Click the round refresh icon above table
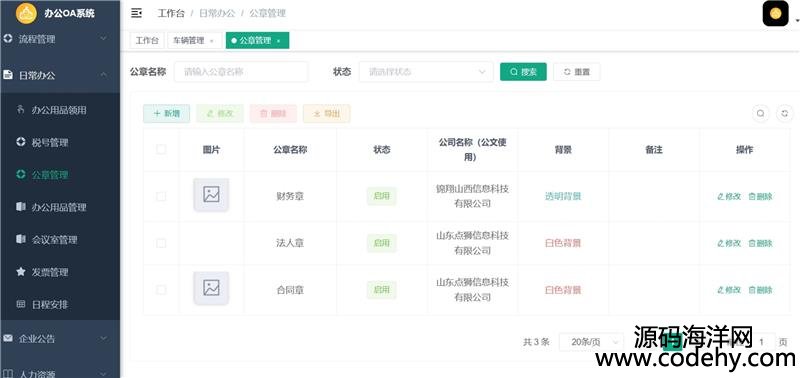This screenshot has height=378, width=800. click(785, 113)
